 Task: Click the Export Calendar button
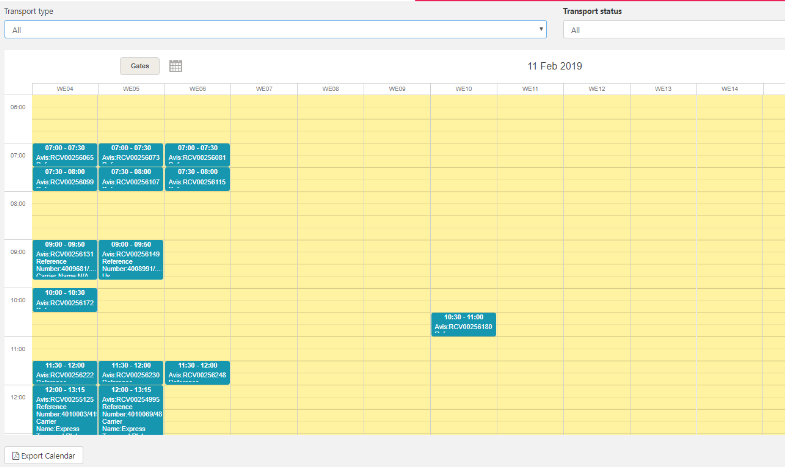(x=44, y=455)
